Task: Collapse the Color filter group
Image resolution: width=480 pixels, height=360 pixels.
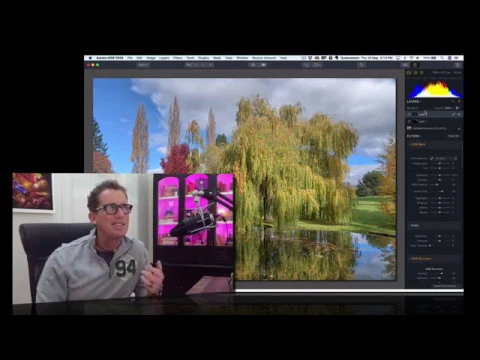Action: tap(414, 226)
